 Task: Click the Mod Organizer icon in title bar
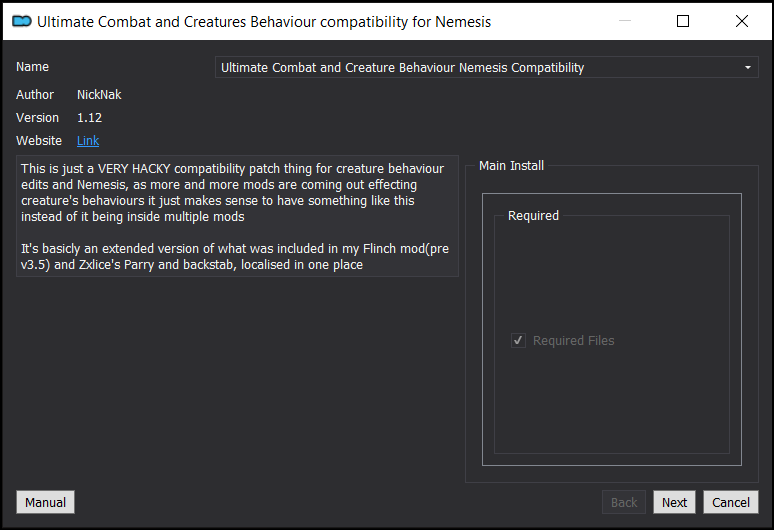click(22, 21)
